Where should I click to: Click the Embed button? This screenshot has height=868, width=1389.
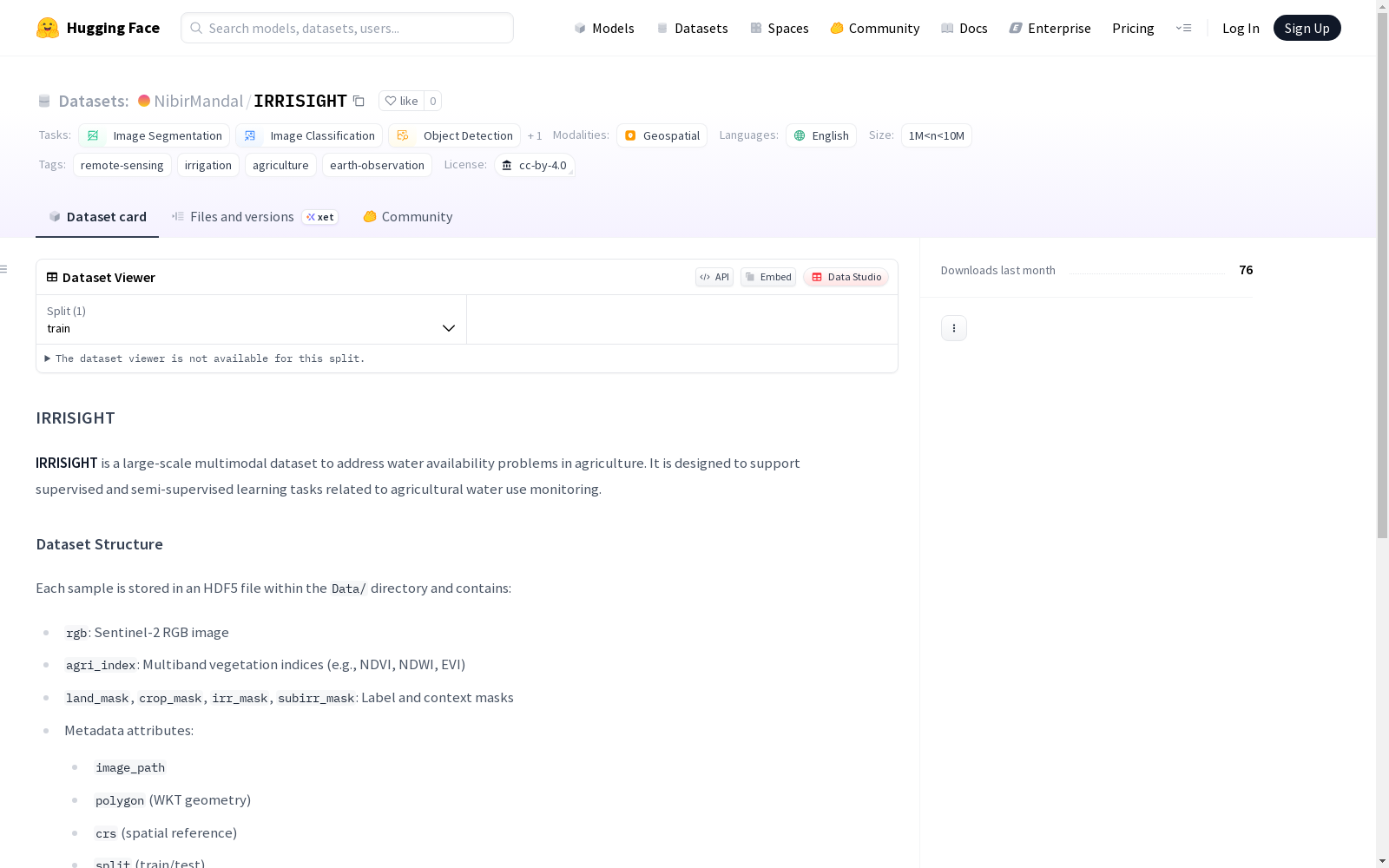click(768, 277)
